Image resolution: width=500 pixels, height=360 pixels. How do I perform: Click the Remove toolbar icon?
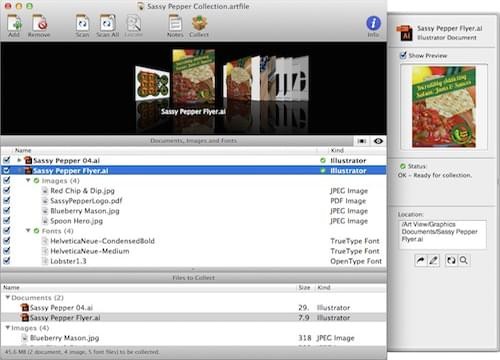click(40, 23)
